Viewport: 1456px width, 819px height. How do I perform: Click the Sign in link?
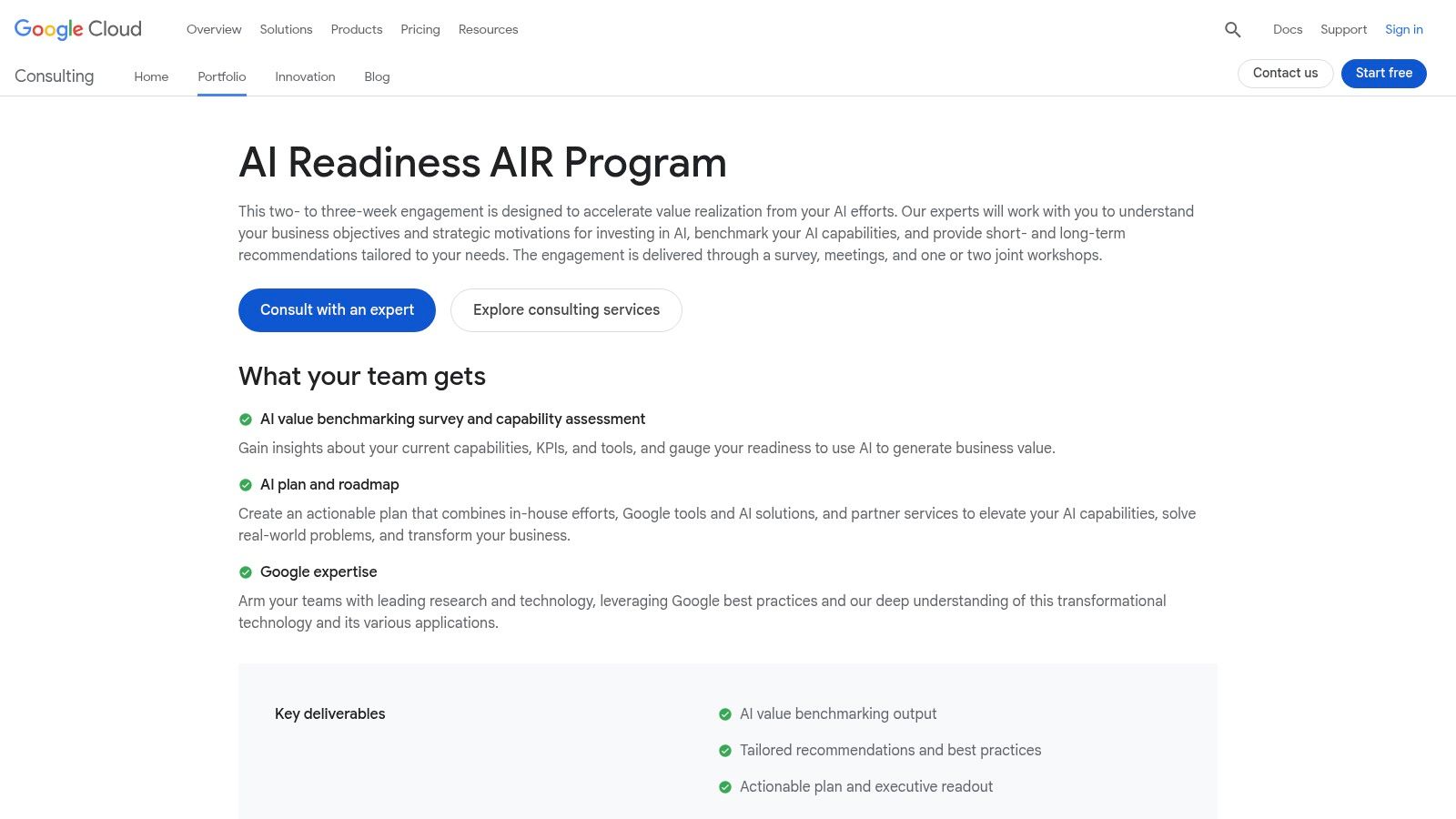tap(1404, 29)
